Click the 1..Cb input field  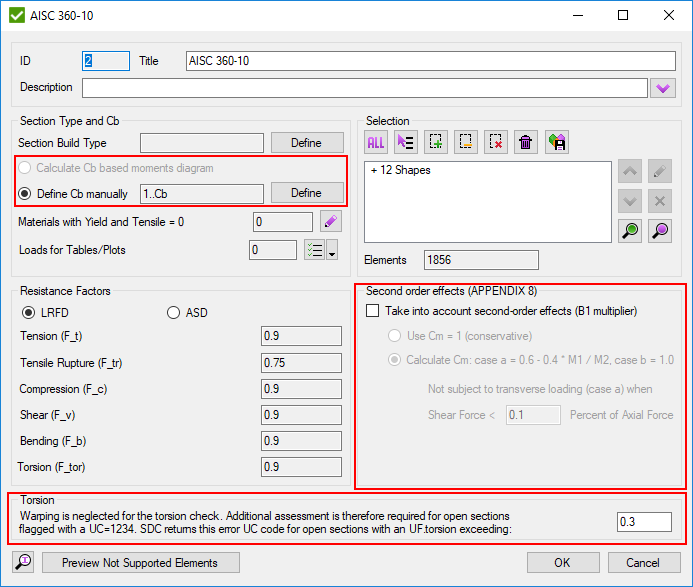coord(202,194)
